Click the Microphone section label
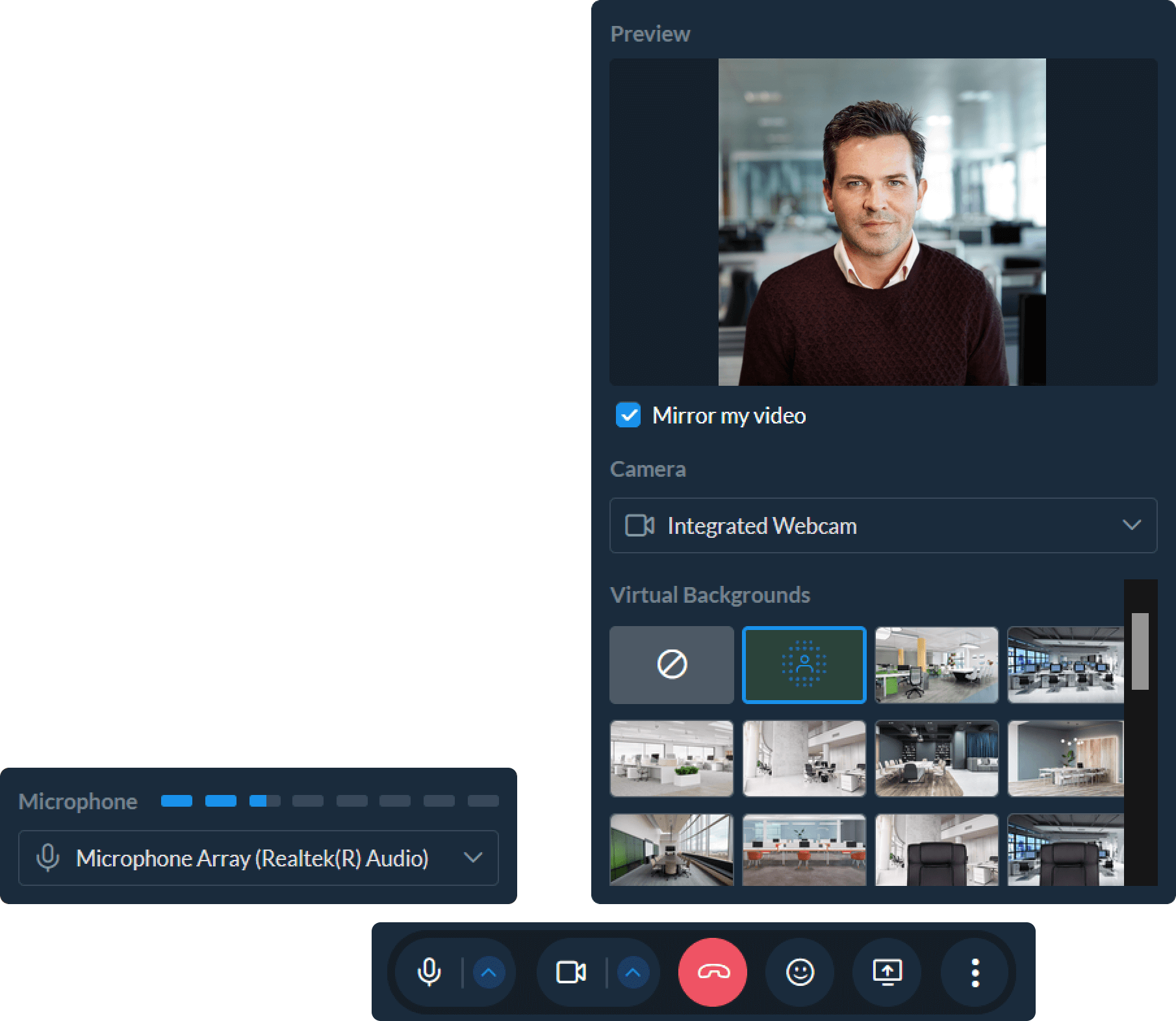Image resolution: width=1176 pixels, height=1021 pixels. 78,801
